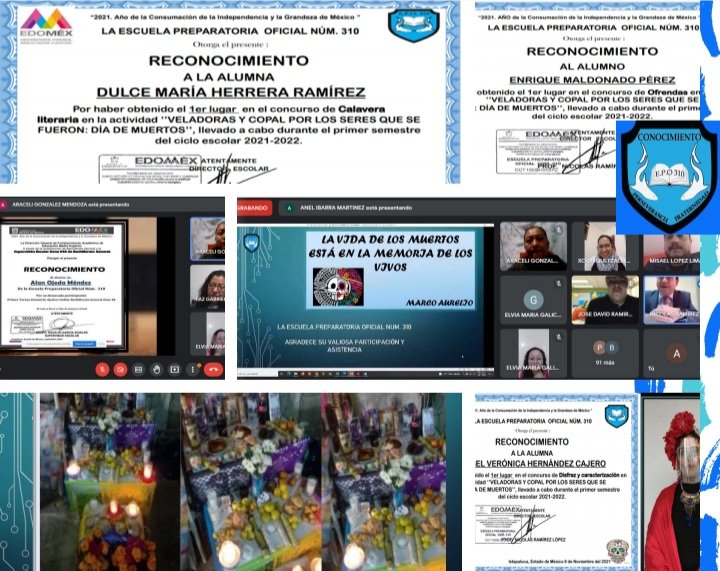Open the three-dot more options menu
Viewport: 720px width, 571px height.
[x=193, y=369]
